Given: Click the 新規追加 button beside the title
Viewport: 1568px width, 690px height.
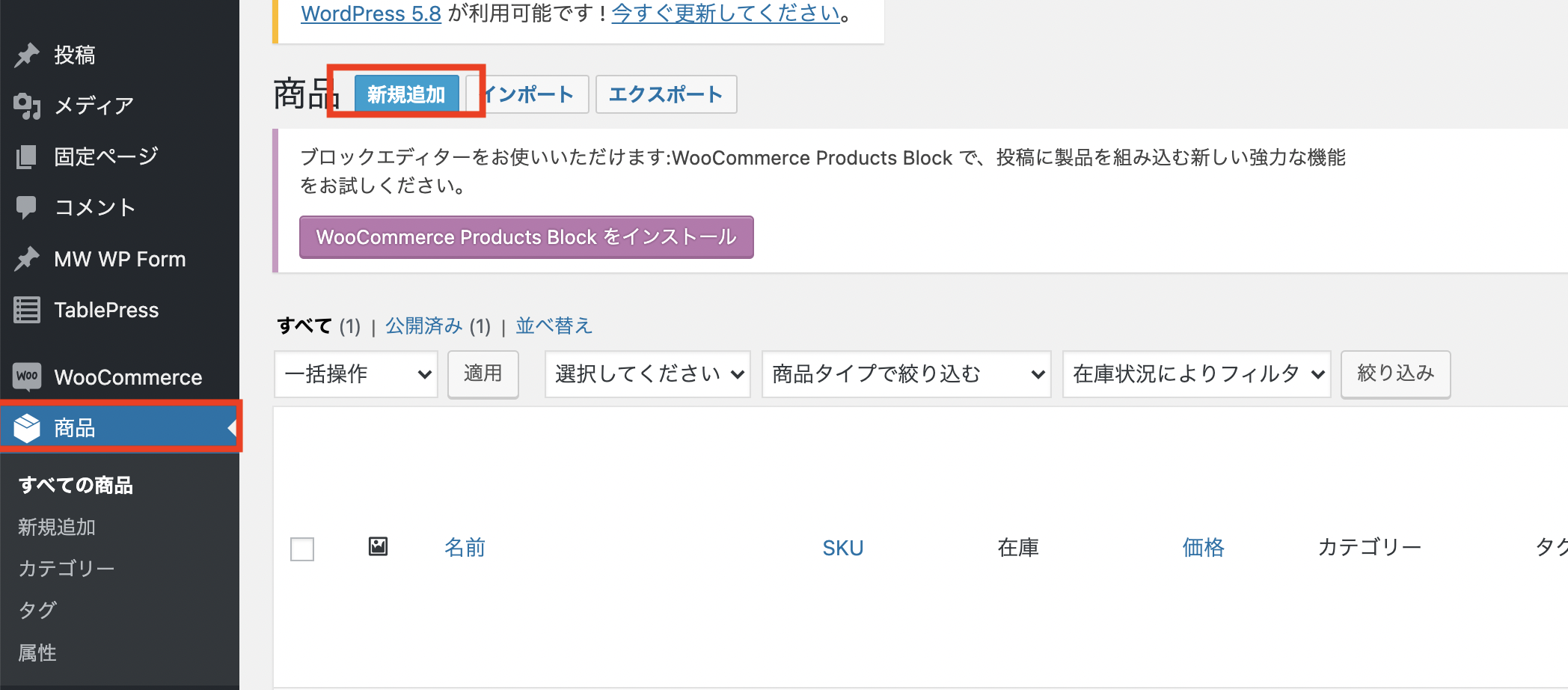Looking at the screenshot, I should click(x=406, y=94).
